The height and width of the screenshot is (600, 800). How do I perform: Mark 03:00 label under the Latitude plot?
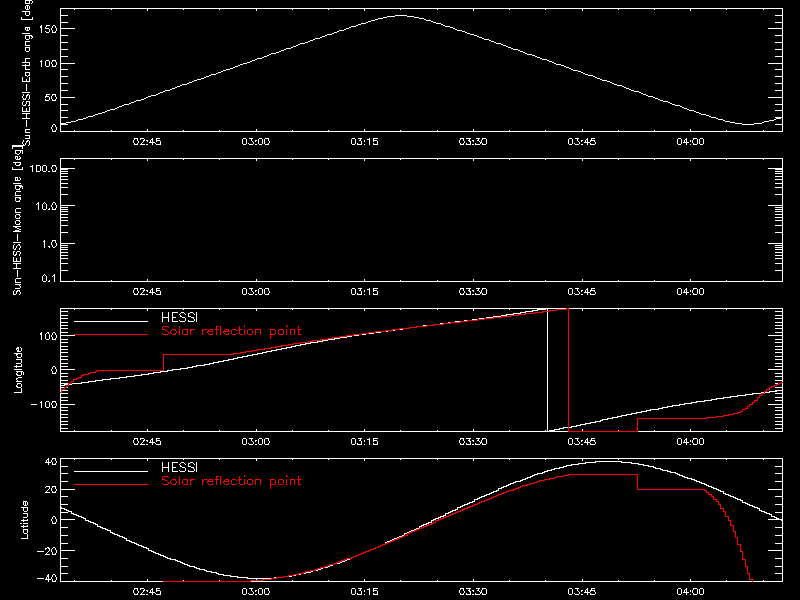click(256, 592)
